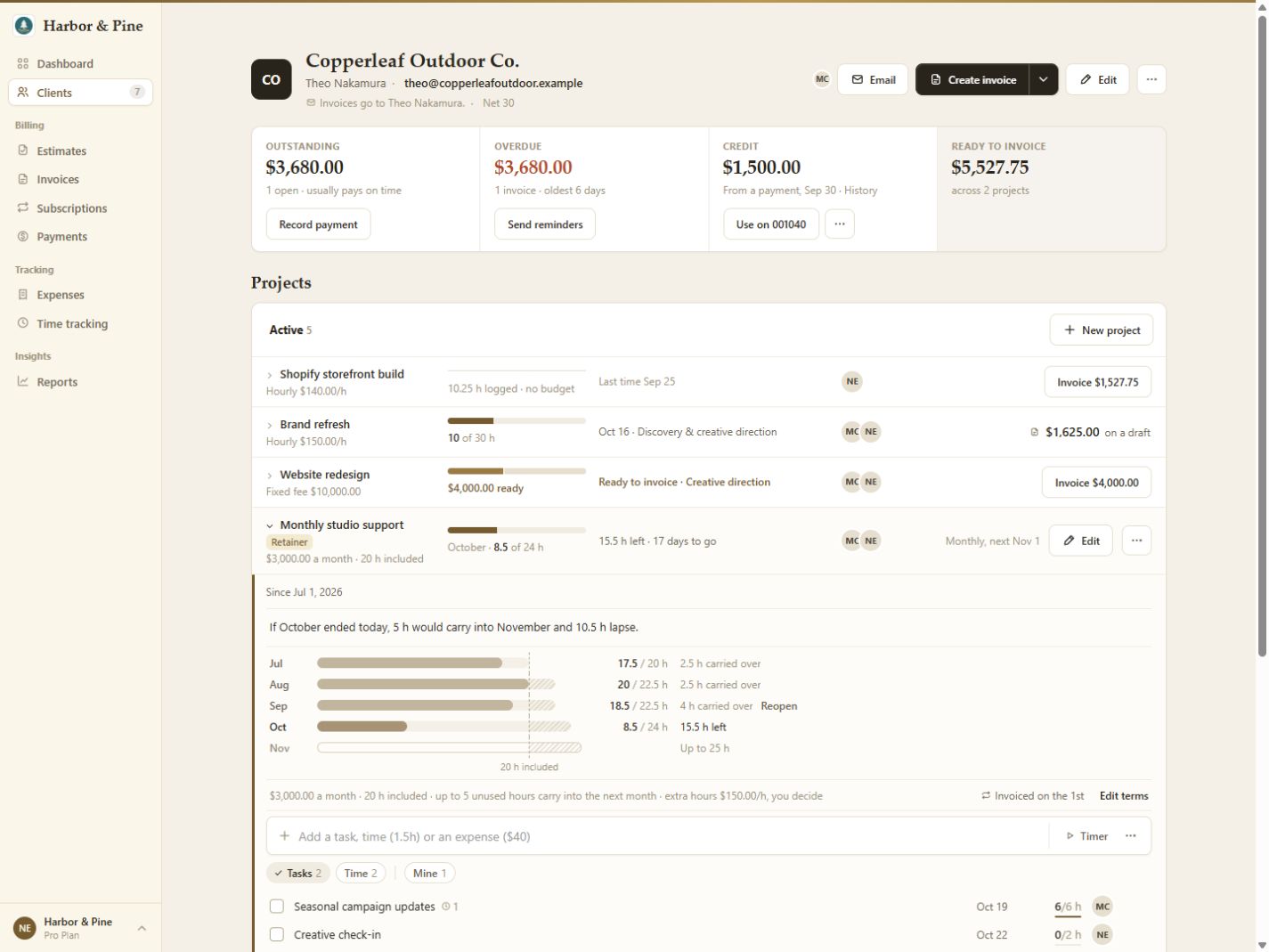Open the Create invoice dropdown arrow
1269x952 pixels.
pos(1044,79)
